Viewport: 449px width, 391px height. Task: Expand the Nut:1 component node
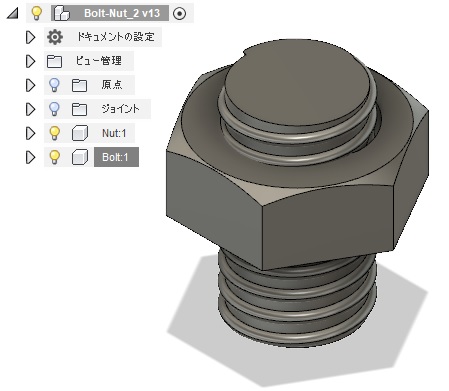click(30, 133)
